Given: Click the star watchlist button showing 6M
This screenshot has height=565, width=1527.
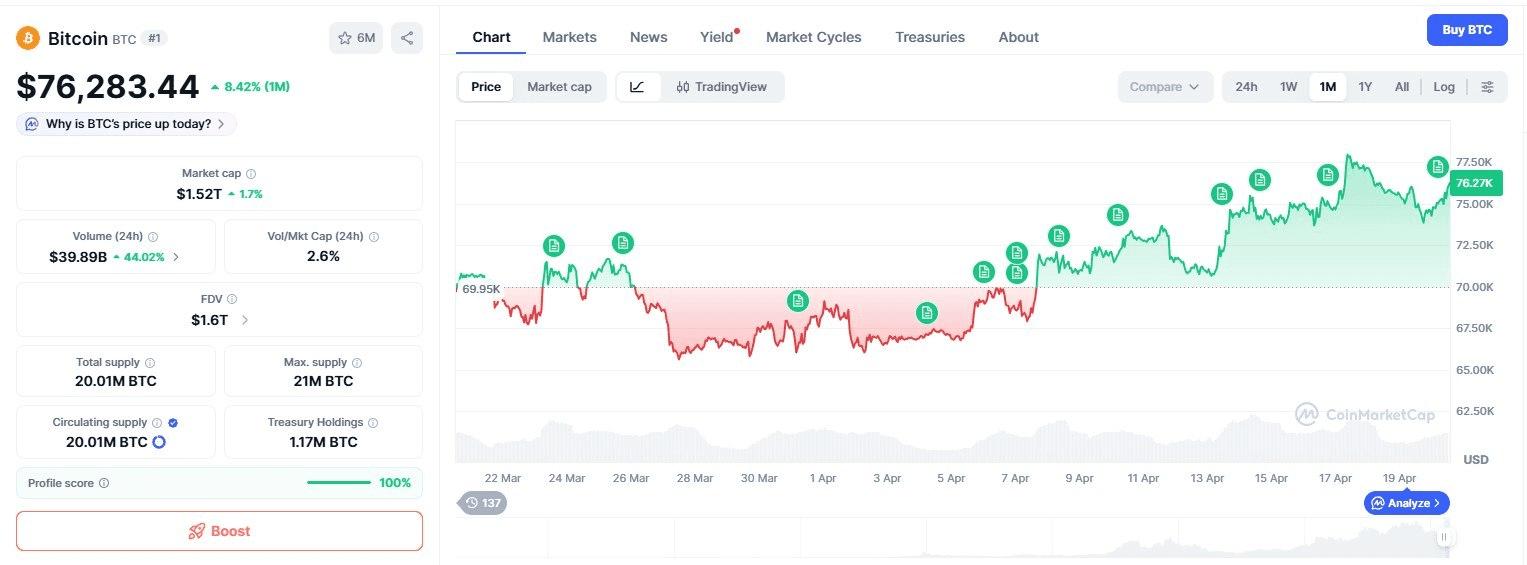Looking at the screenshot, I should [x=356, y=38].
